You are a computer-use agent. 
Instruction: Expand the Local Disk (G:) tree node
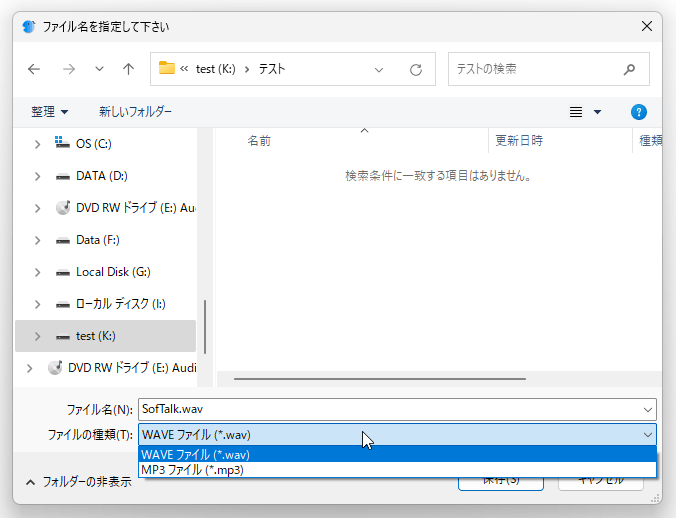[38, 272]
